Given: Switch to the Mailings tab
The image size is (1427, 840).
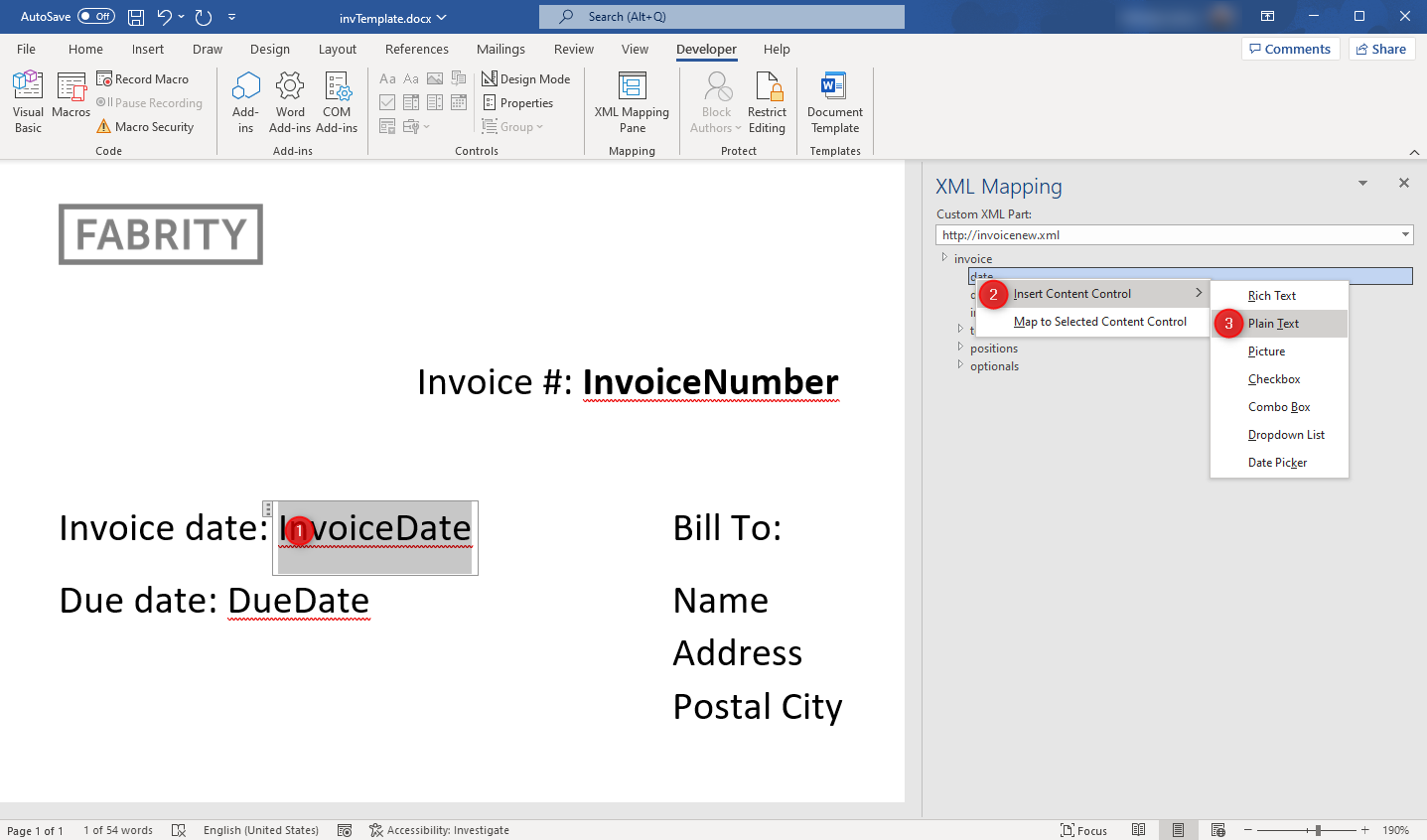Looking at the screenshot, I should coord(500,50).
